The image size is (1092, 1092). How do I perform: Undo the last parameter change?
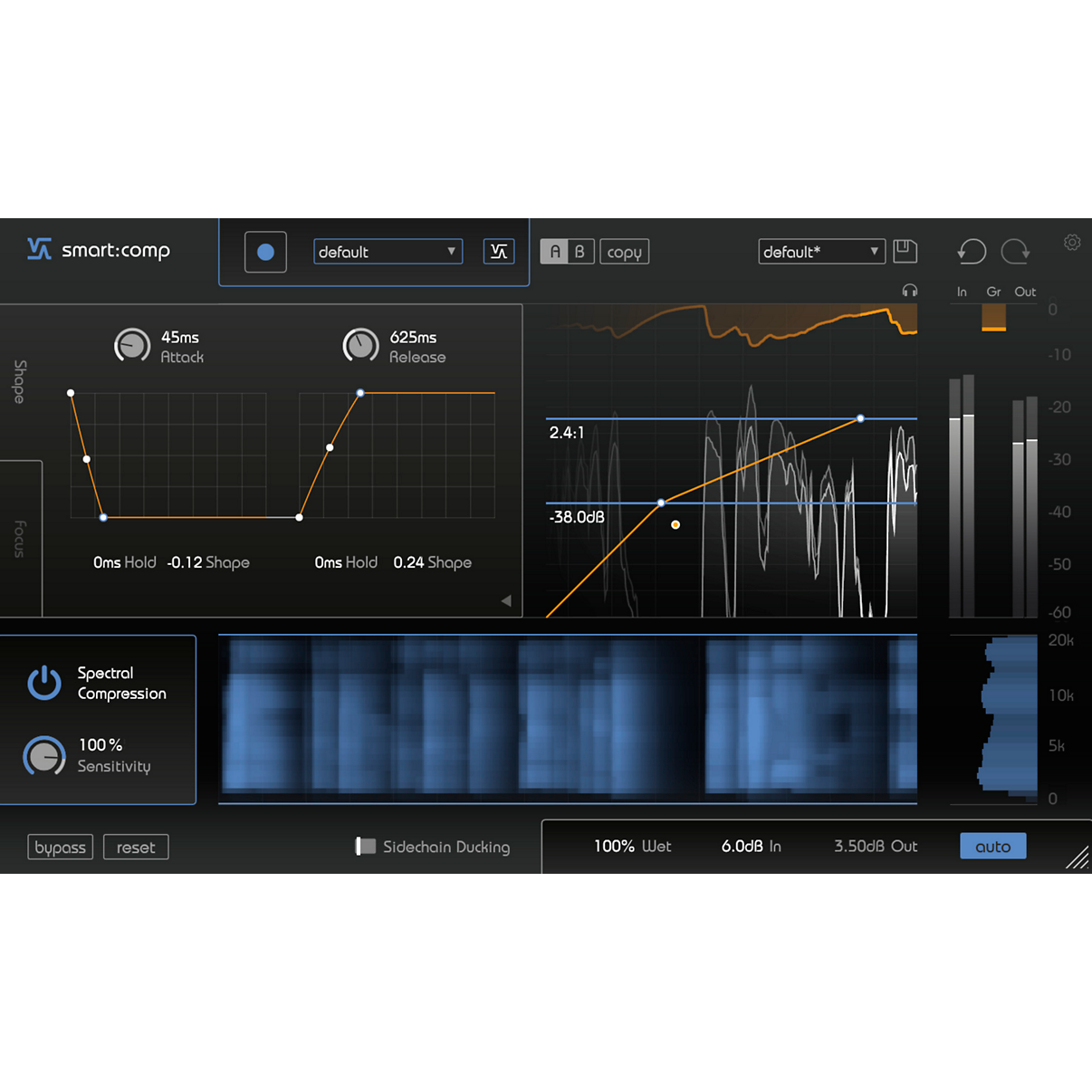pos(971,251)
